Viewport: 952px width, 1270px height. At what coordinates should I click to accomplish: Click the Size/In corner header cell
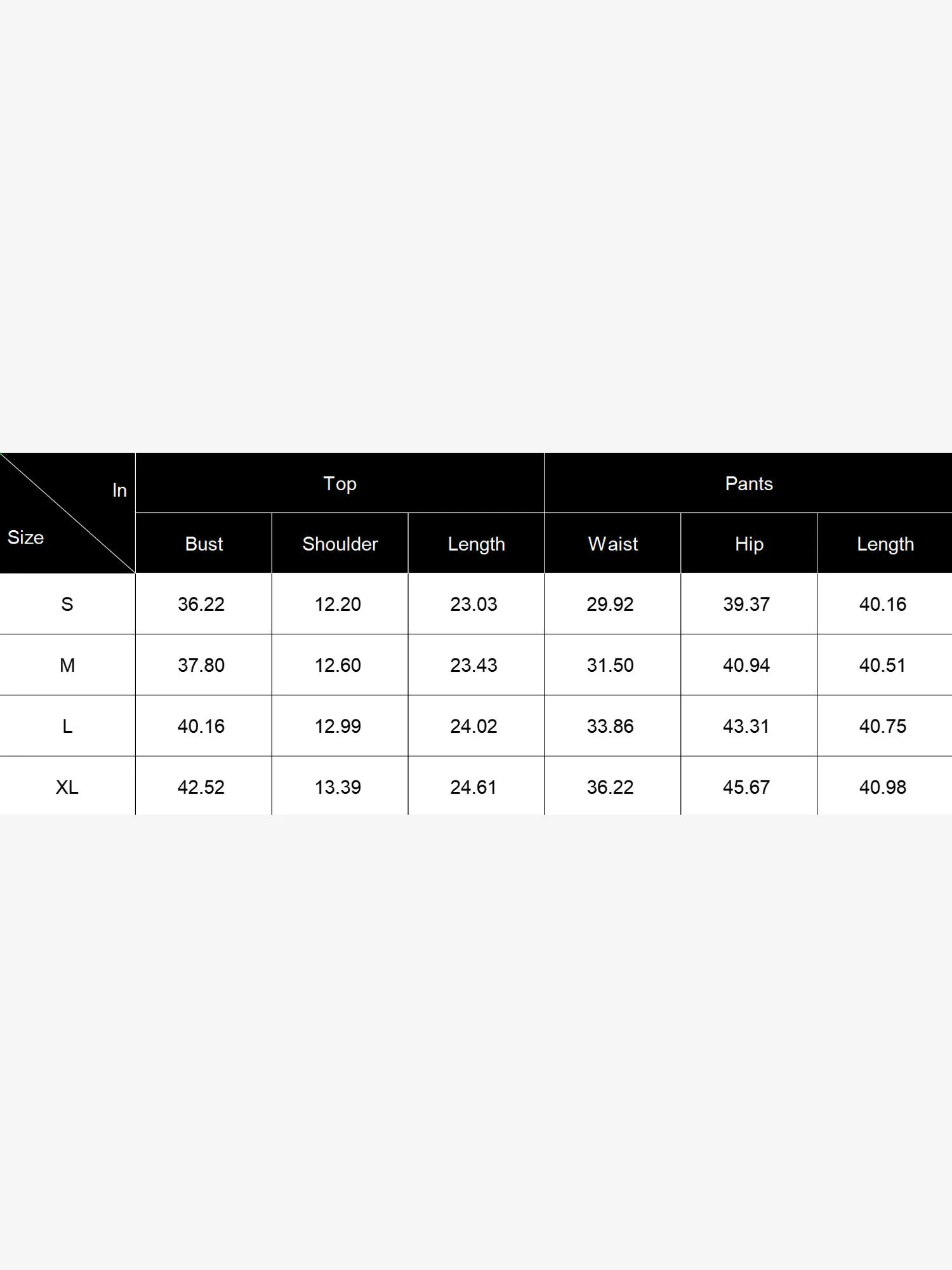click(67, 513)
